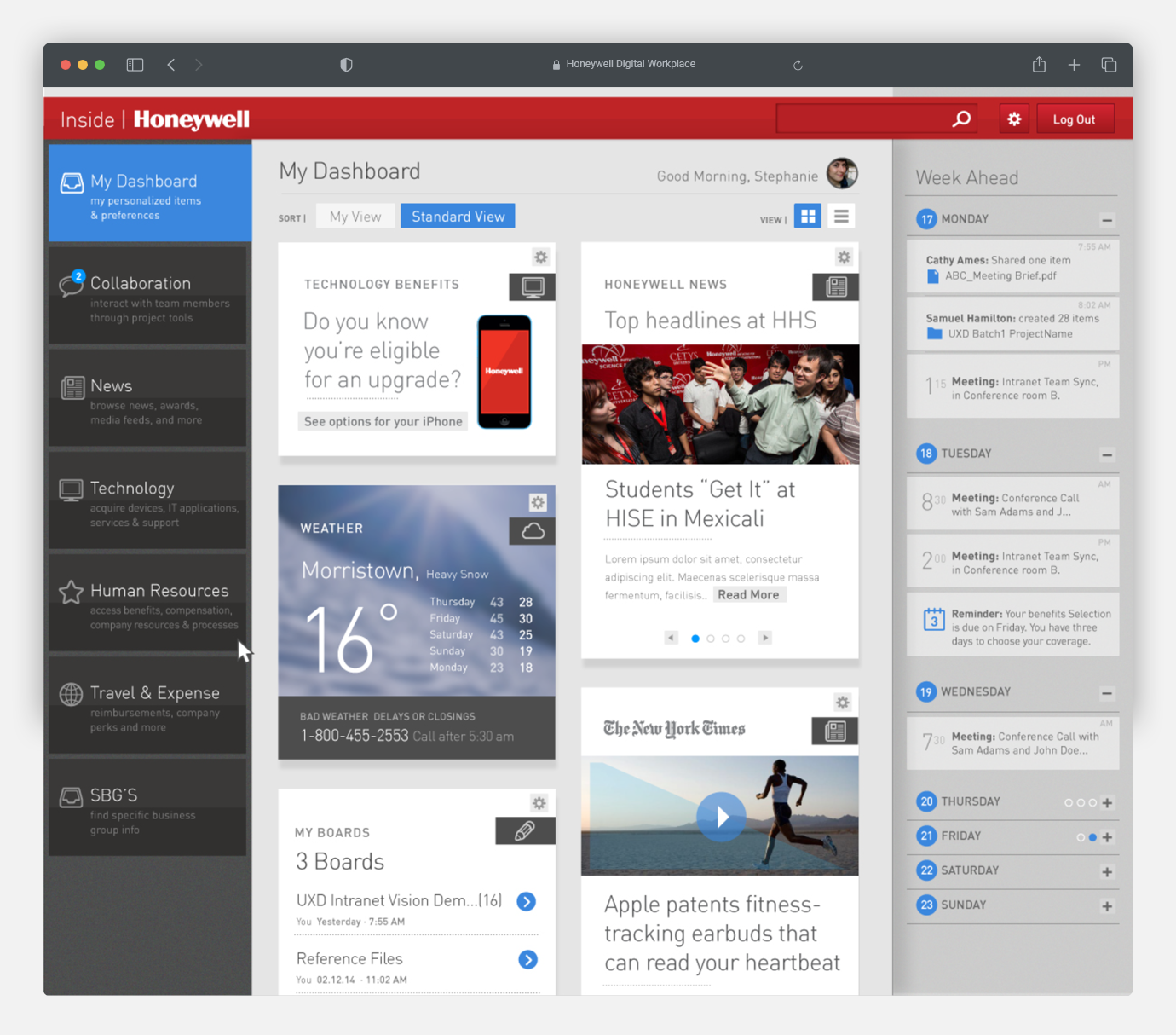
Task: Click newspaper icon on New York Times card
Action: click(x=835, y=731)
